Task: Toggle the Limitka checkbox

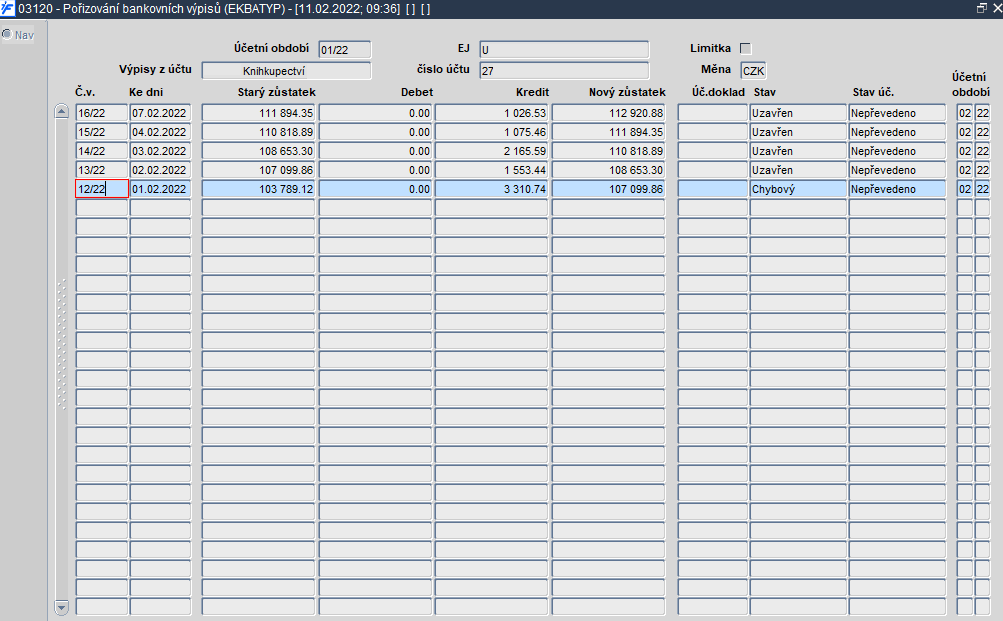Action: (x=745, y=49)
